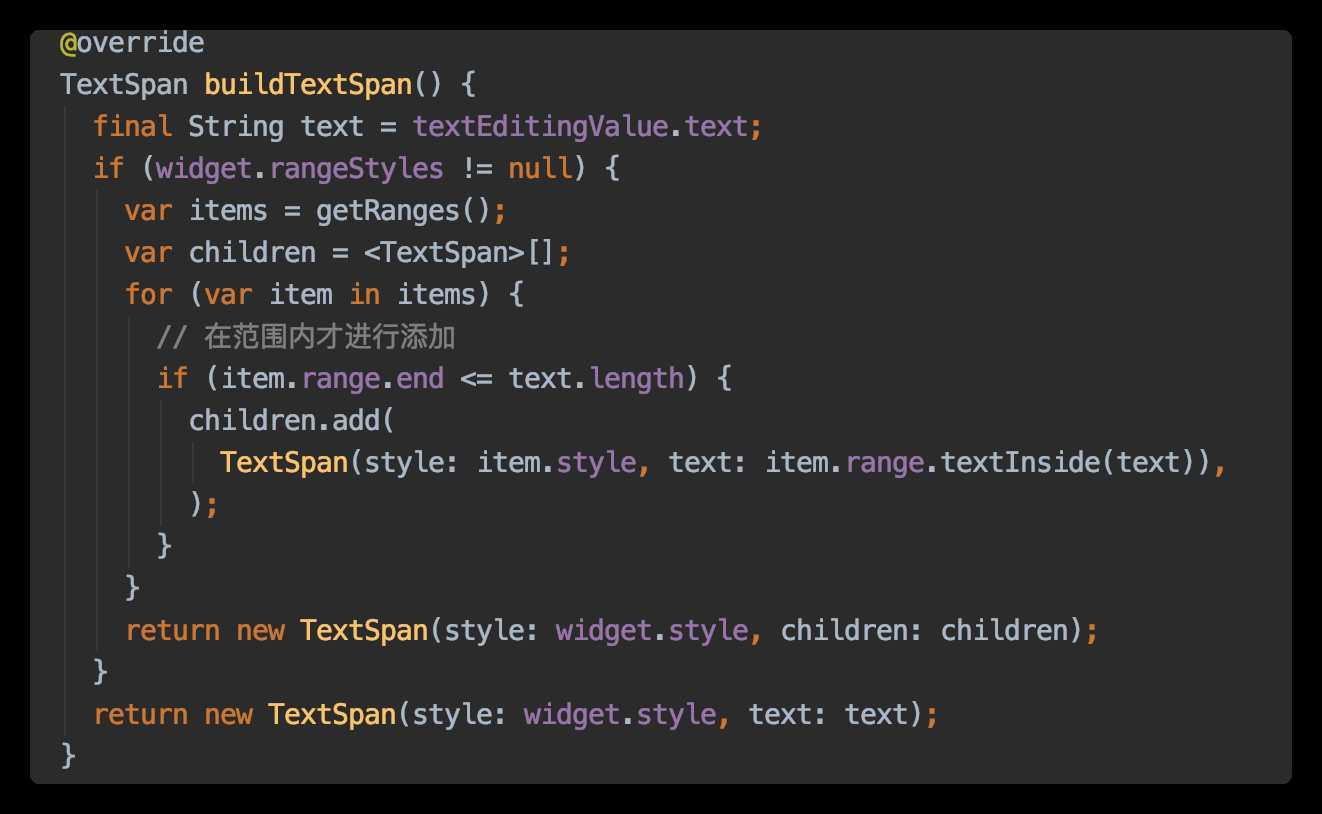Screen dimensions: 1322x814
Task: Click the for loop keyword
Action: [148, 295]
